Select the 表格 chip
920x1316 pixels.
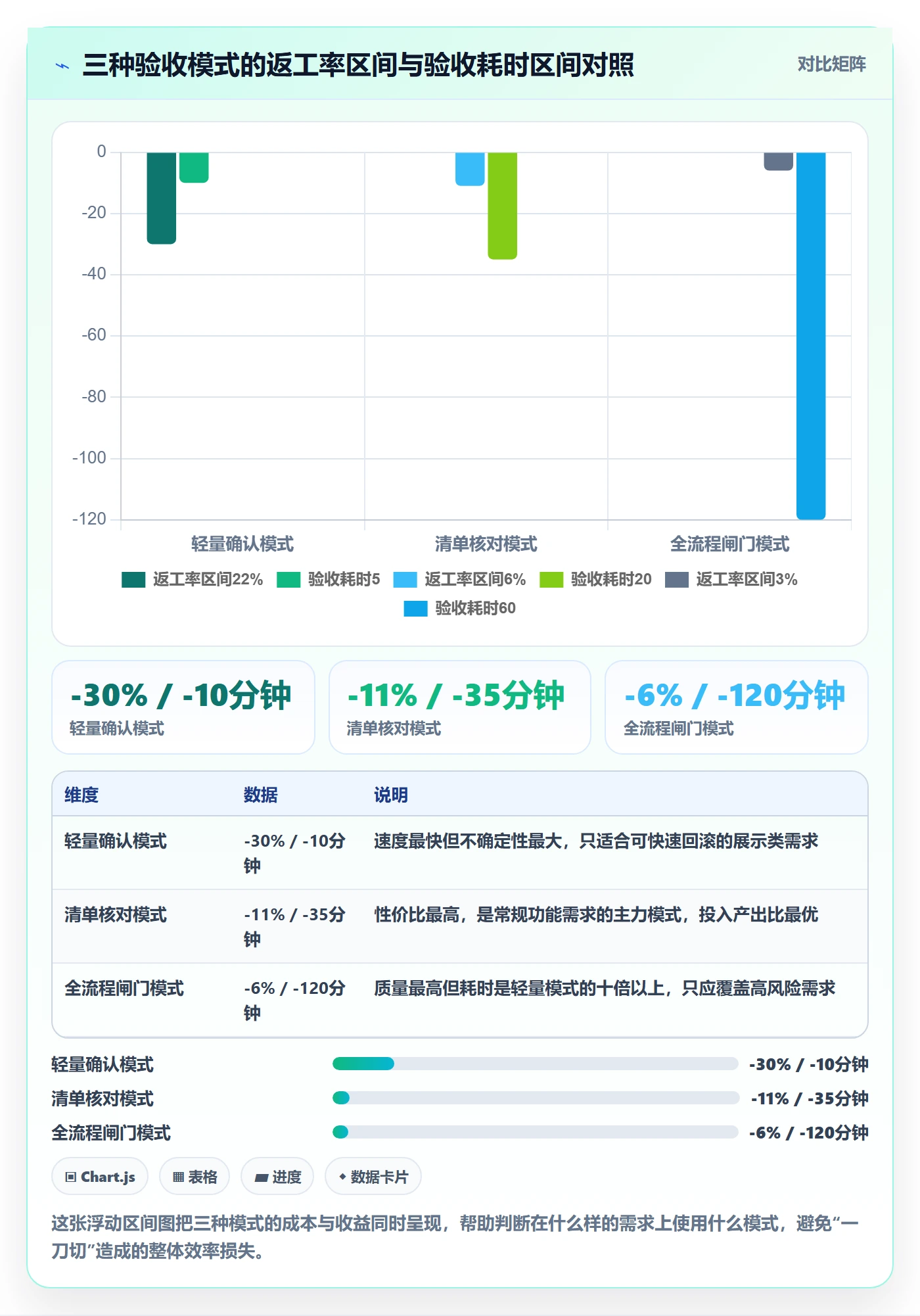pyautogui.click(x=195, y=1177)
